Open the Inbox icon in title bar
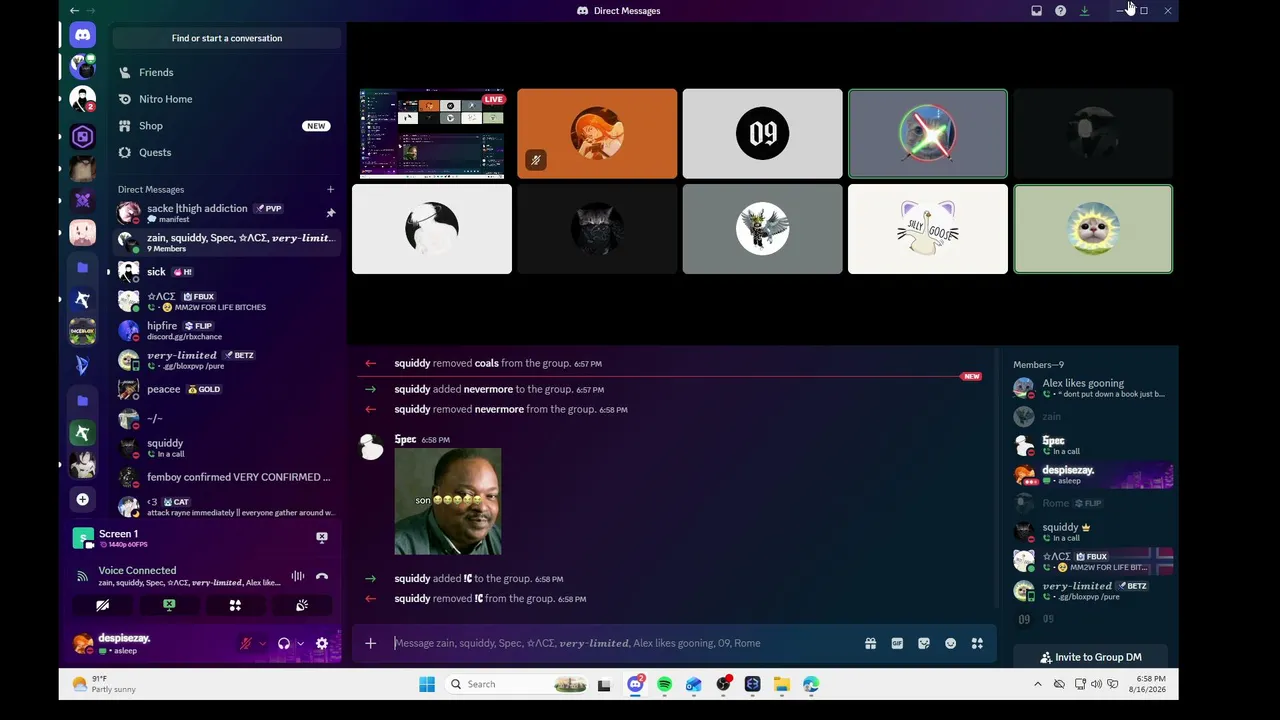Screen dimensions: 1280x720 coord(1037,11)
